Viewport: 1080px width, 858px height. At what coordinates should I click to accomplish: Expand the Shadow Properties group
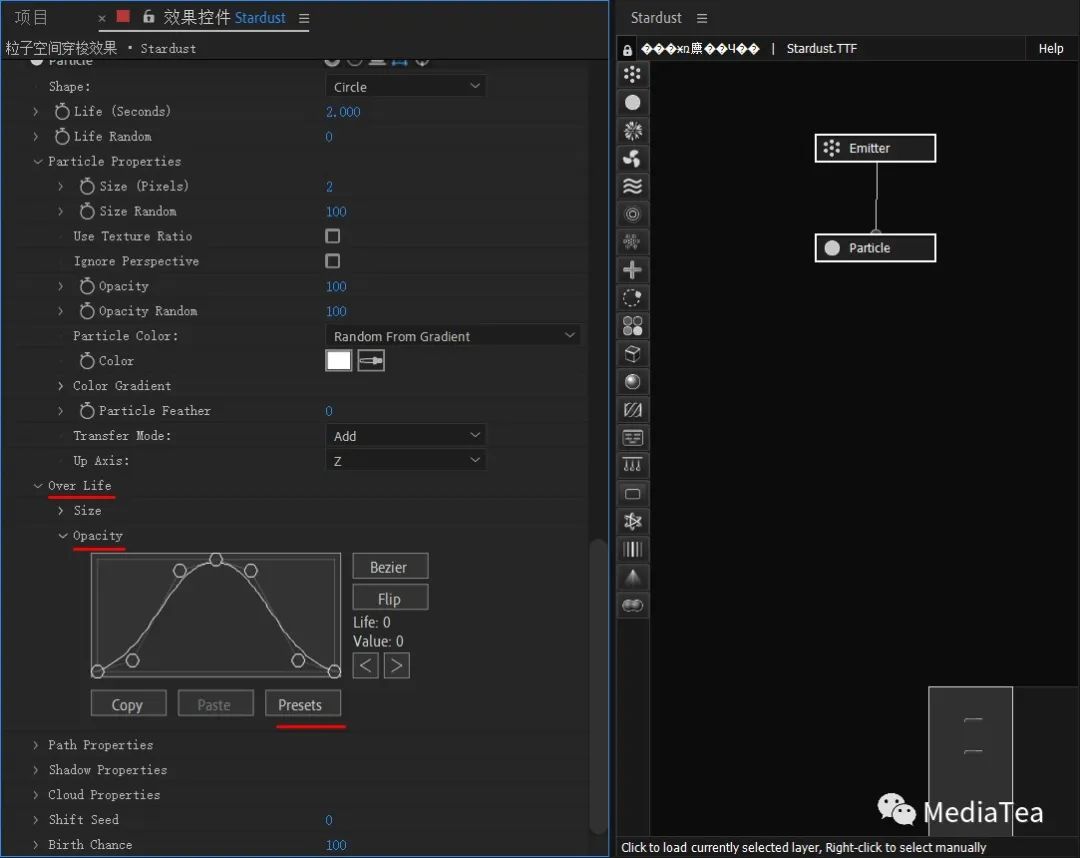click(36, 770)
